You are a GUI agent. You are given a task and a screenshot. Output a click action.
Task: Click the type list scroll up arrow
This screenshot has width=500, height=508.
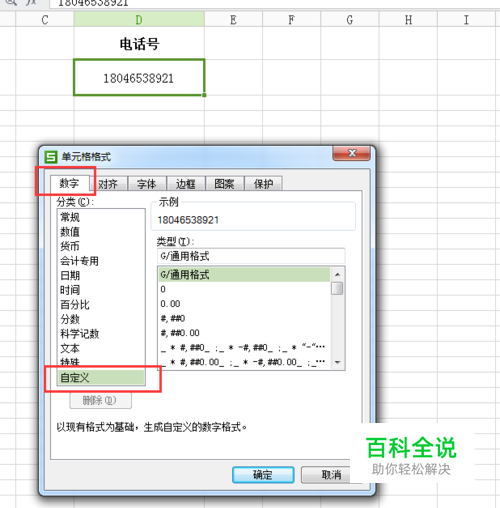click(337, 275)
